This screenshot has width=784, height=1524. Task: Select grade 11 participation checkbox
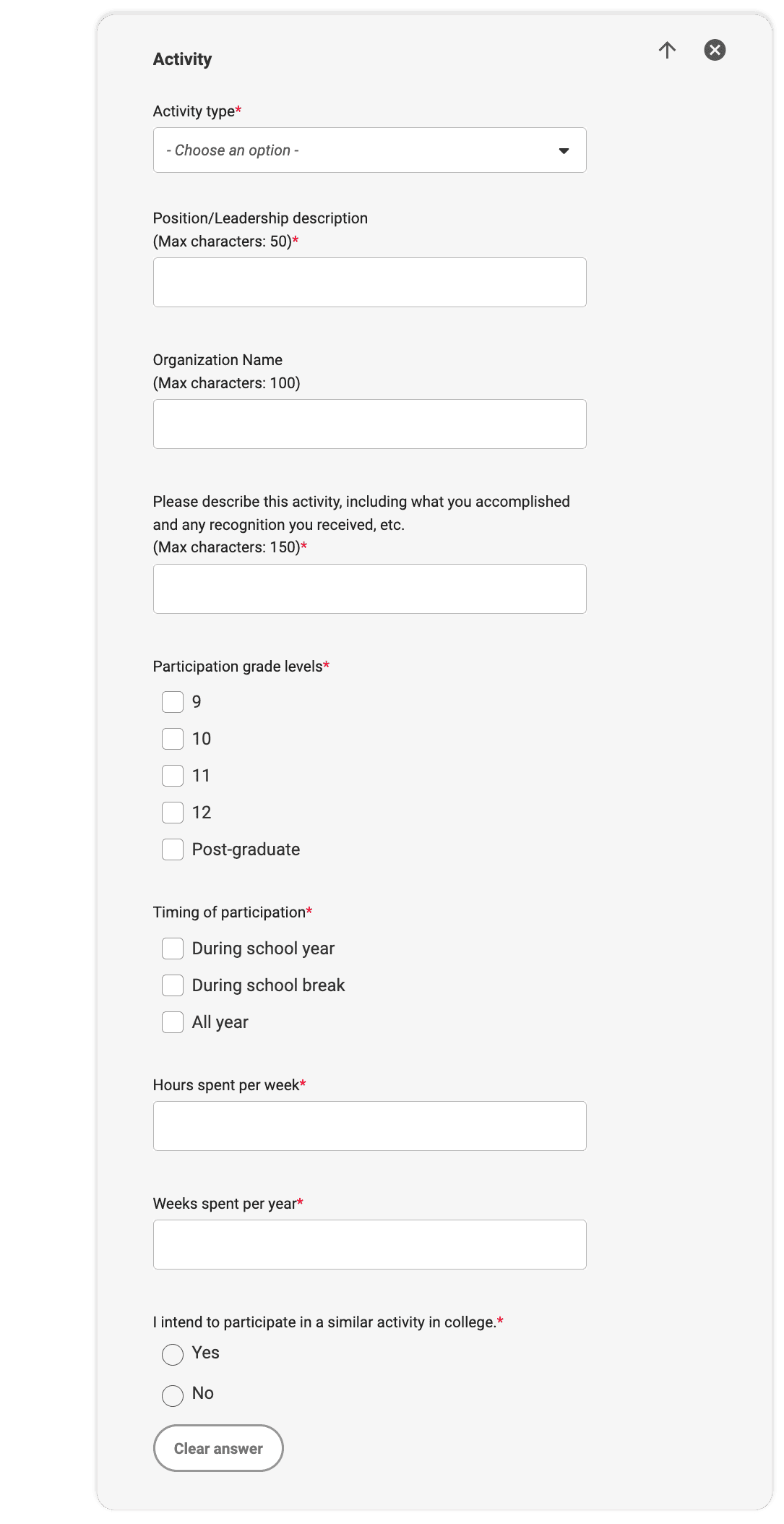(x=173, y=776)
